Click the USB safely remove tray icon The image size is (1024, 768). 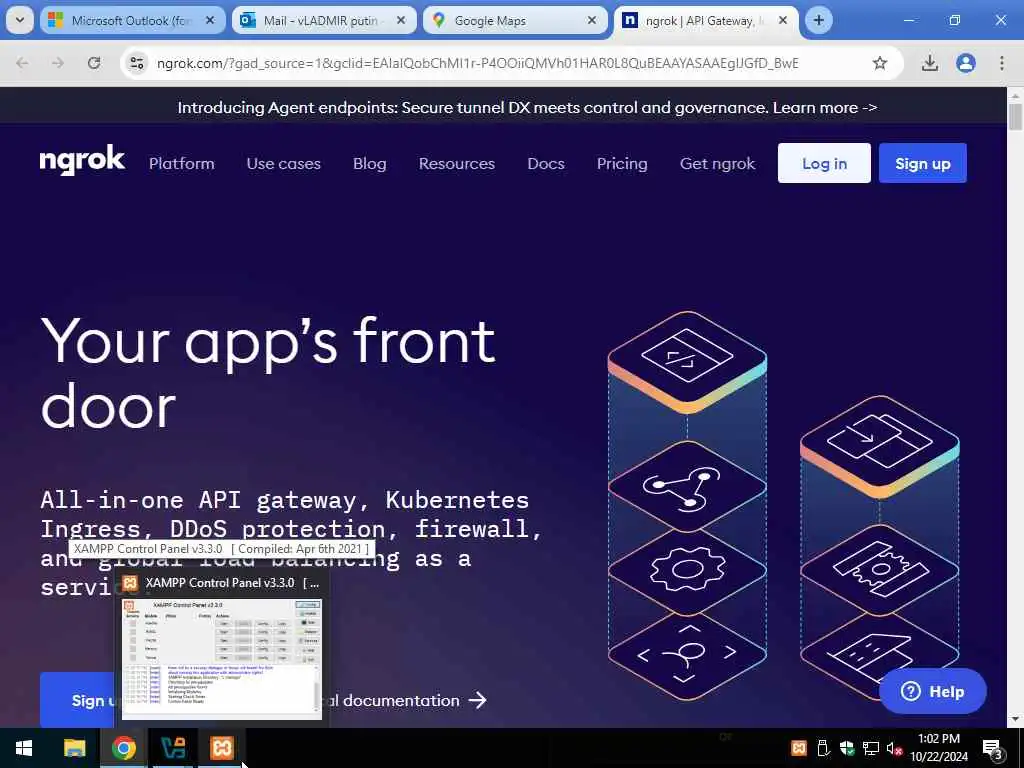823,748
